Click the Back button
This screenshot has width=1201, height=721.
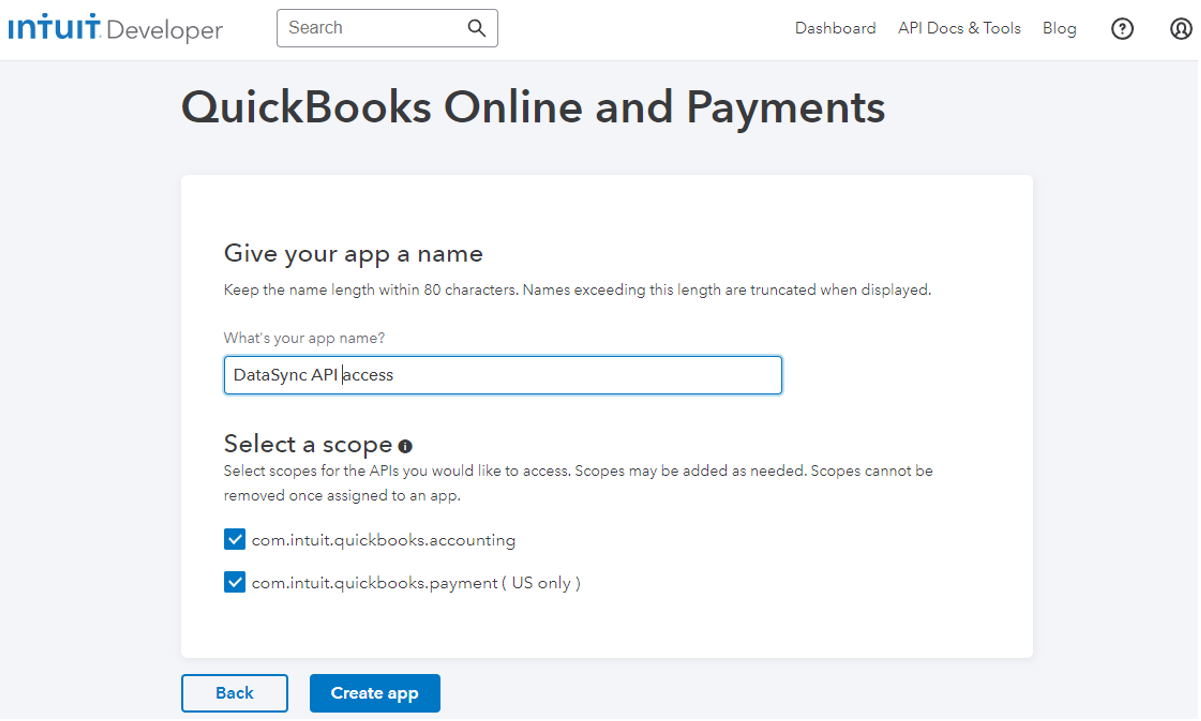(234, 693)
